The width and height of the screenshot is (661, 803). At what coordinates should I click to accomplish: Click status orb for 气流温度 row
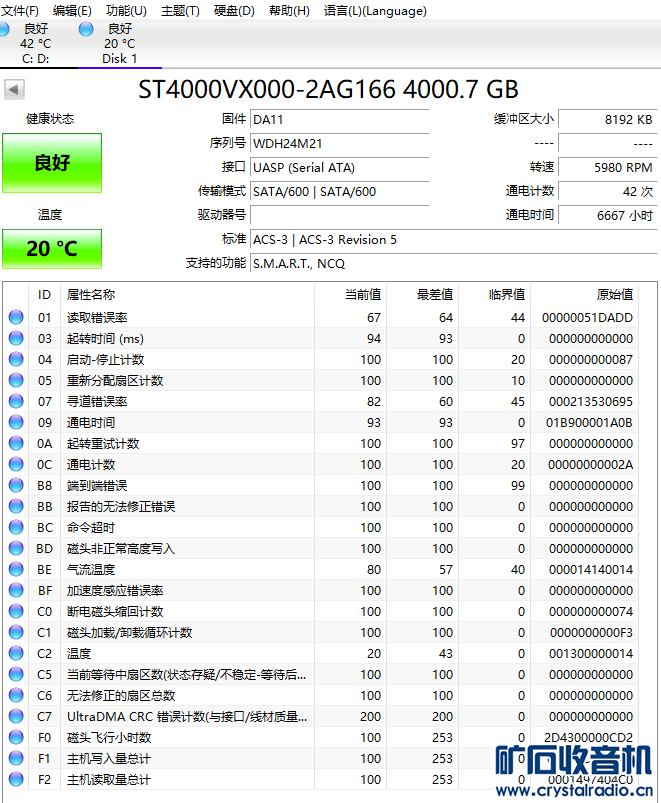pyautogui.click(x=16, y=569)
